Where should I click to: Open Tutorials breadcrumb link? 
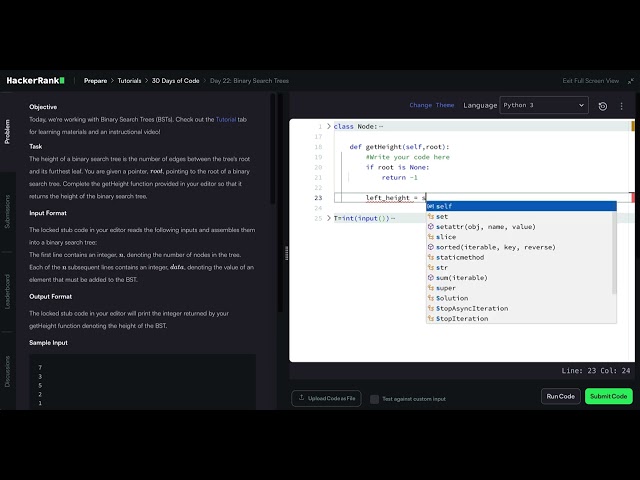129,81
